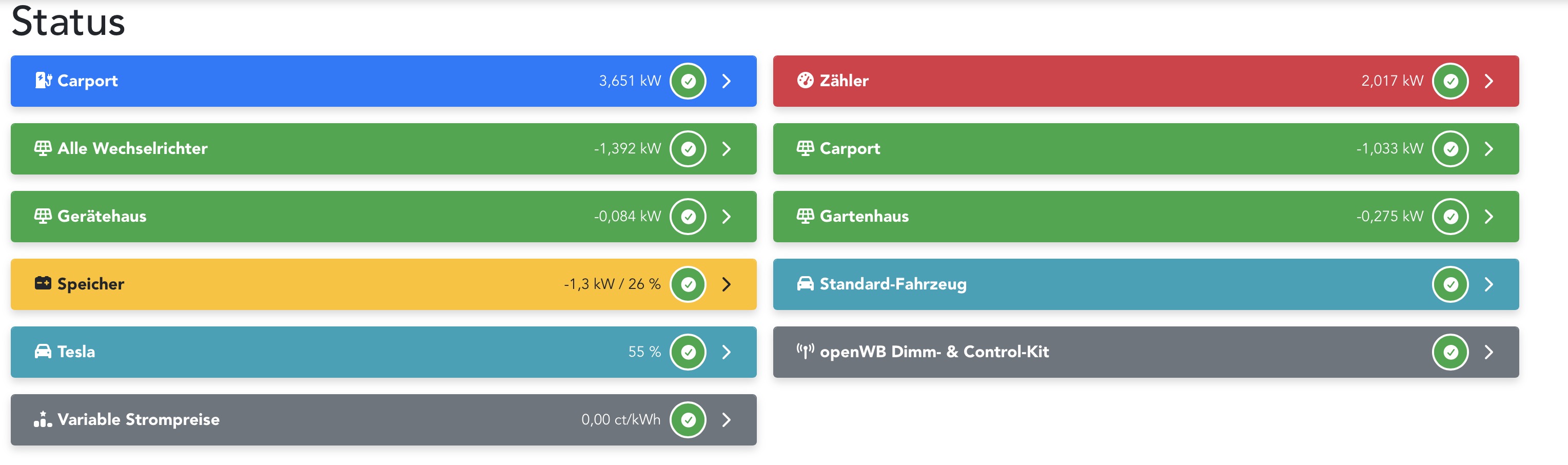The width and height of the screenshot is (1568, 465).
Task: Click the solar panel icon by Alle Wechselrichter
Action: [x=43, y=148]
